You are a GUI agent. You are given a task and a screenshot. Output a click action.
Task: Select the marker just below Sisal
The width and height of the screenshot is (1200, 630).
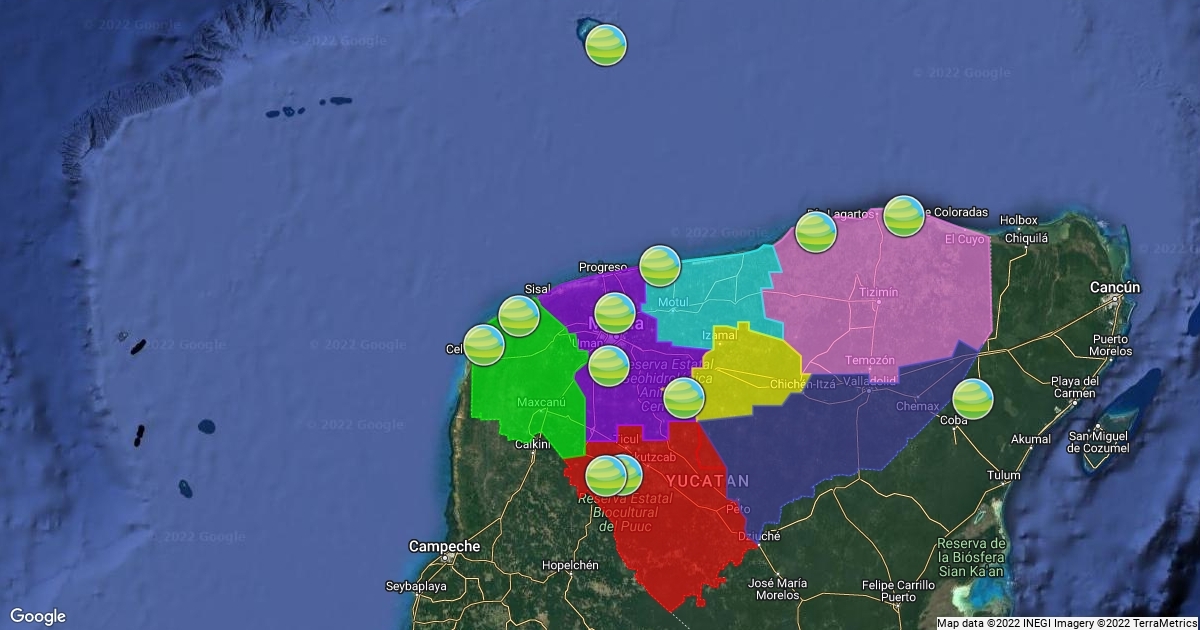coord(519,316)
